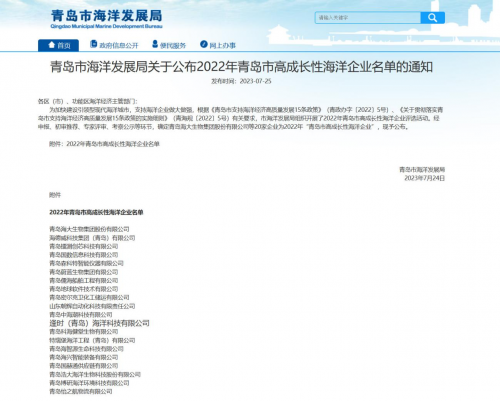Click the round icon beside 网上办事
The width and height of the screenshot is (500, 401).
coord(204,44)
